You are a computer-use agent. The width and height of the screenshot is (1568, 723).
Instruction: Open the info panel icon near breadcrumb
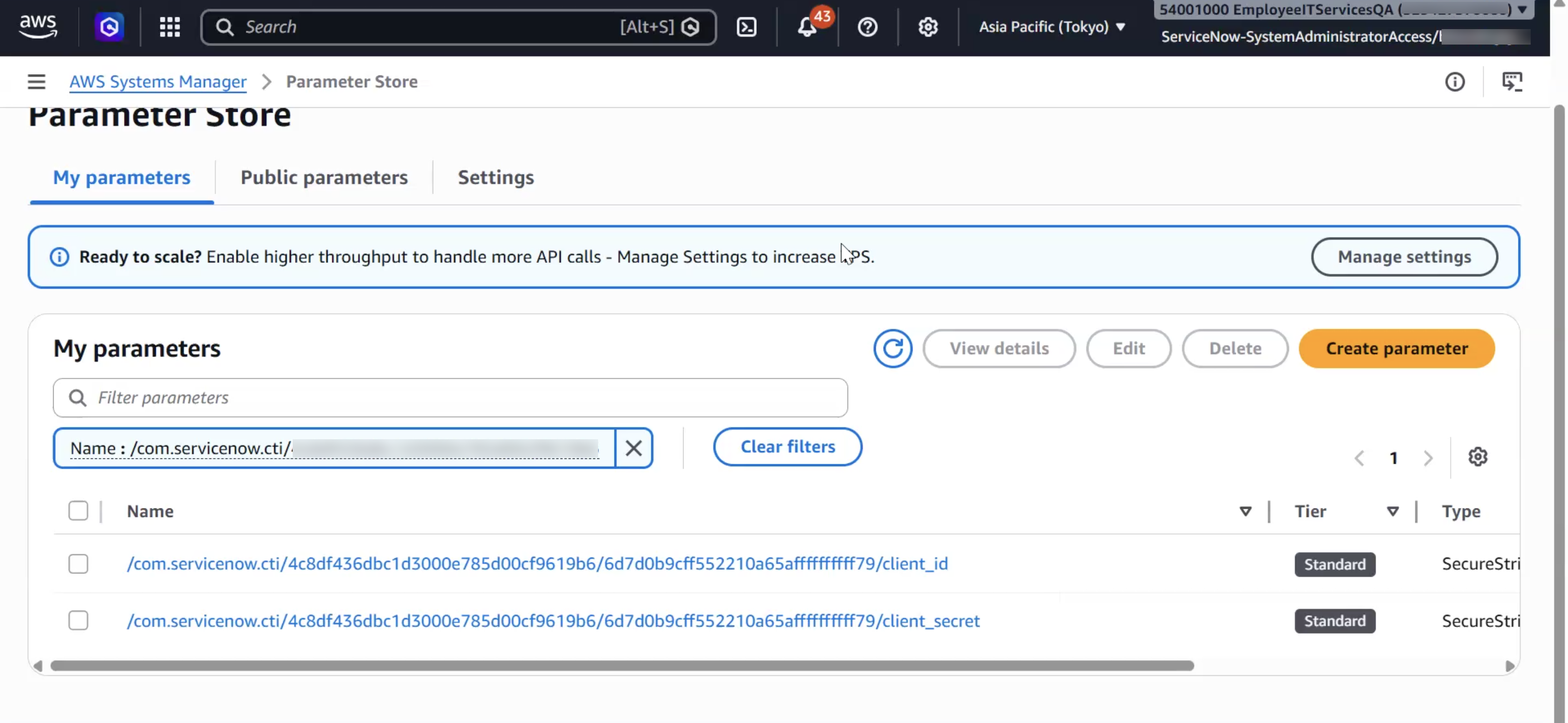tap(1455, 81)
